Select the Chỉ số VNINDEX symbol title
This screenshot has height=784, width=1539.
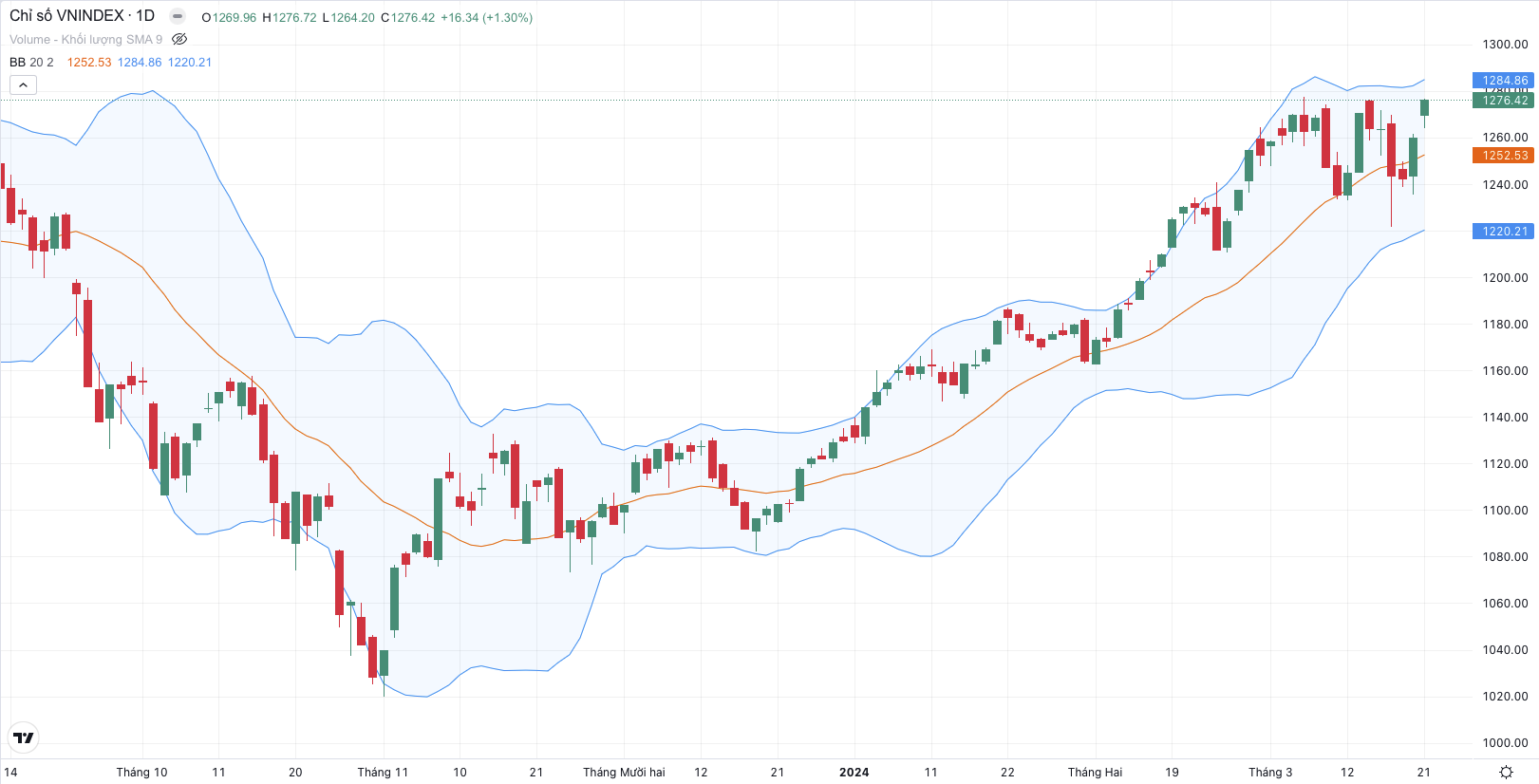click(x=82, y=15)
